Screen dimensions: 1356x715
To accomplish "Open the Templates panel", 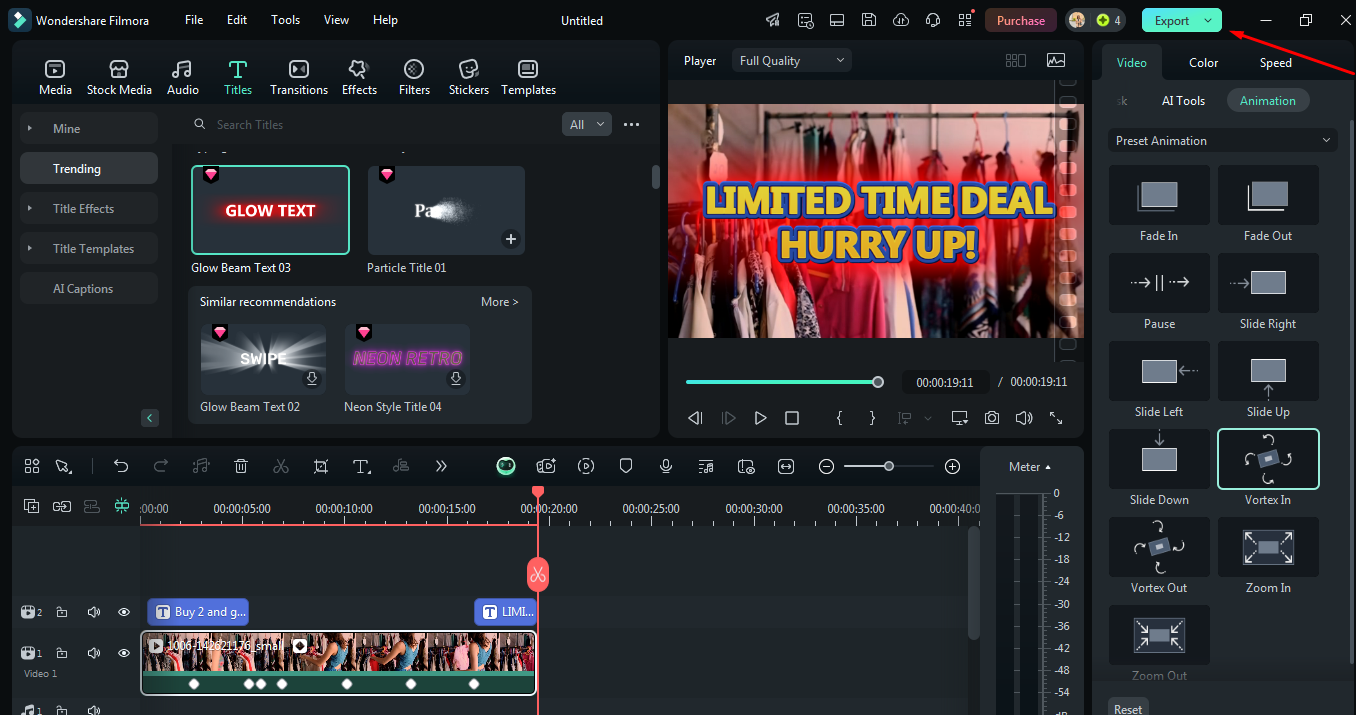I will [x=528, y=78].
